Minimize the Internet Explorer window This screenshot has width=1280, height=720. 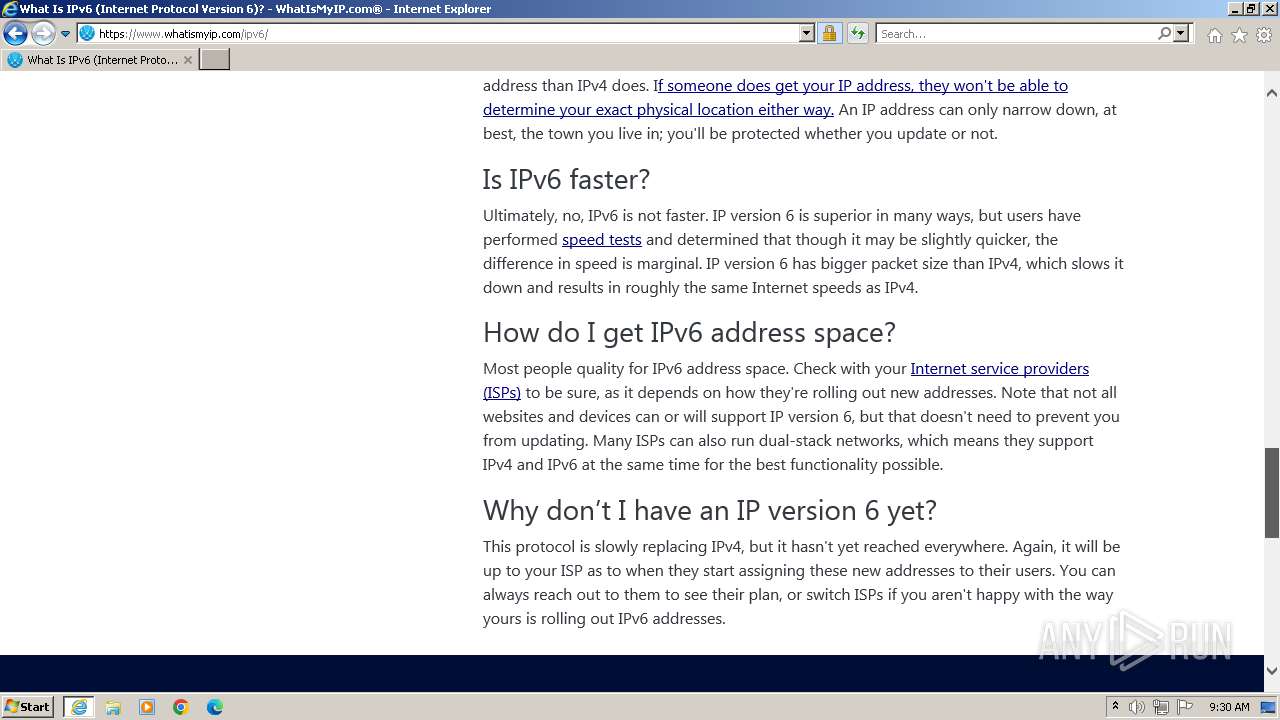coord(1235,9)
